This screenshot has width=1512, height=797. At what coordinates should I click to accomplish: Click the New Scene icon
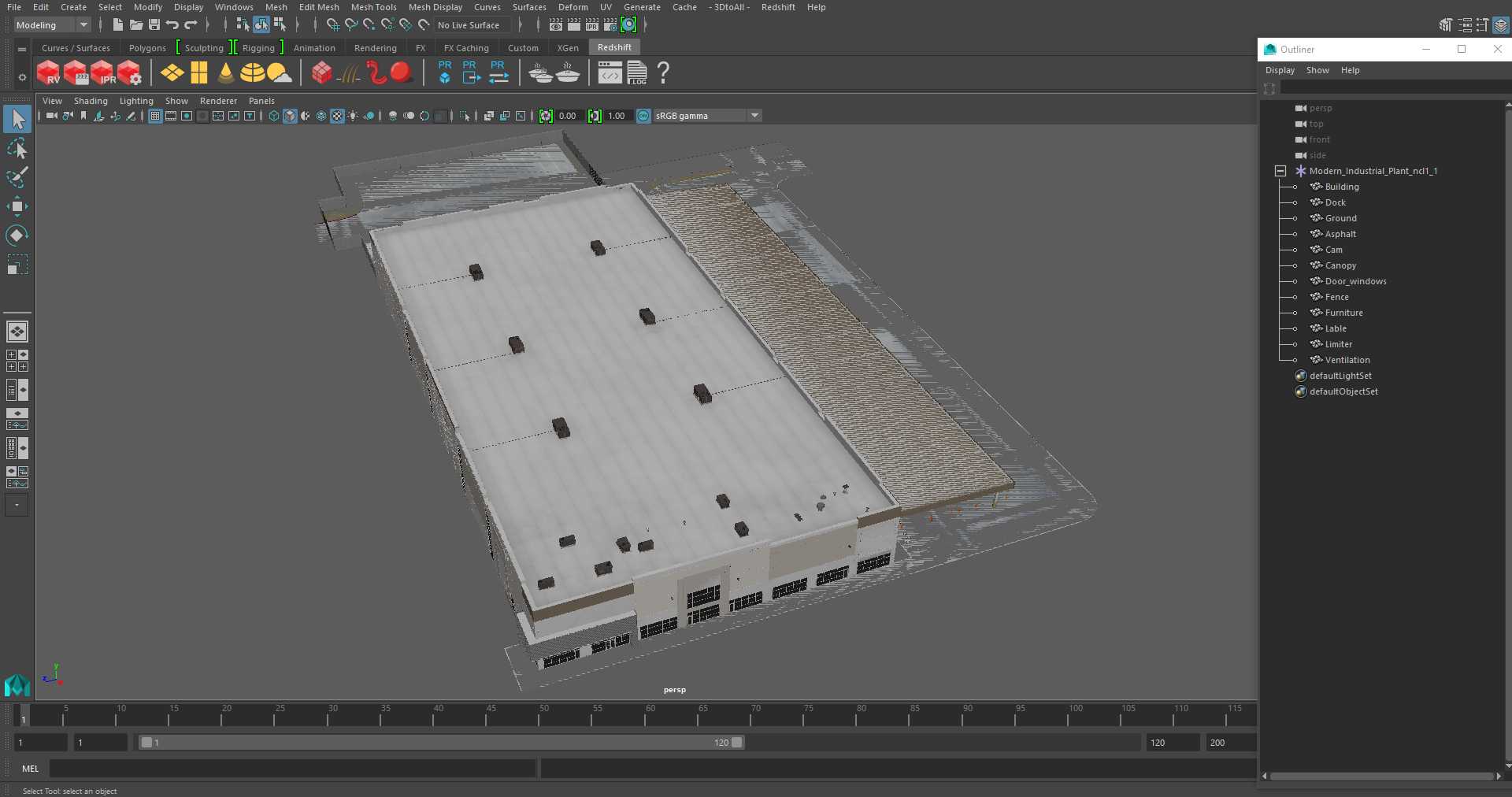pyautogui.click(x=117, y=25)
